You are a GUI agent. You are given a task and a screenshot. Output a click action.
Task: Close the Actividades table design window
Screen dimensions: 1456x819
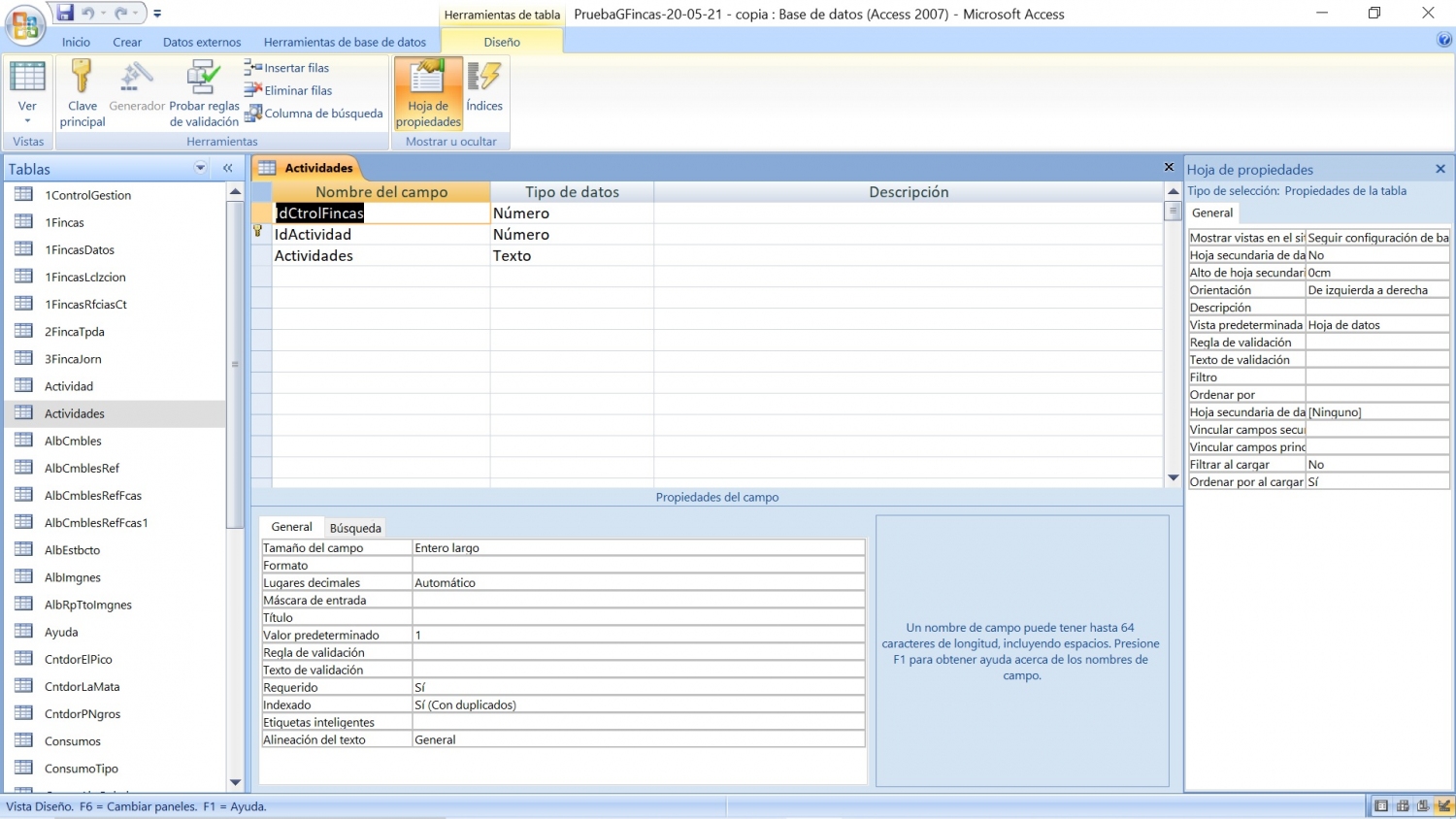[x=1170, y=167]
